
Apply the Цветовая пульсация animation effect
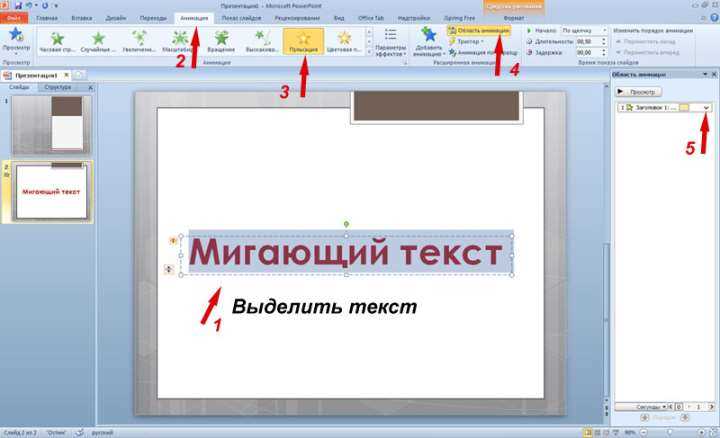tap(344, 41)
